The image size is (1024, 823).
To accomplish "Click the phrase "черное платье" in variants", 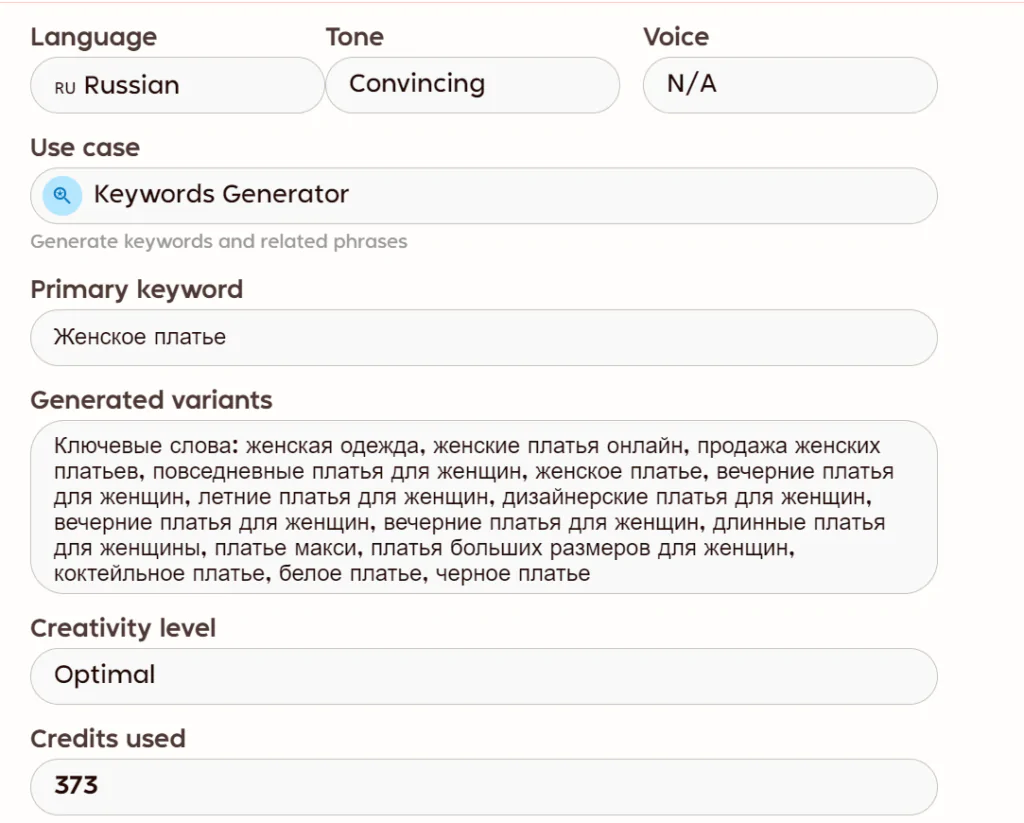I will click(x=513, y=573).
